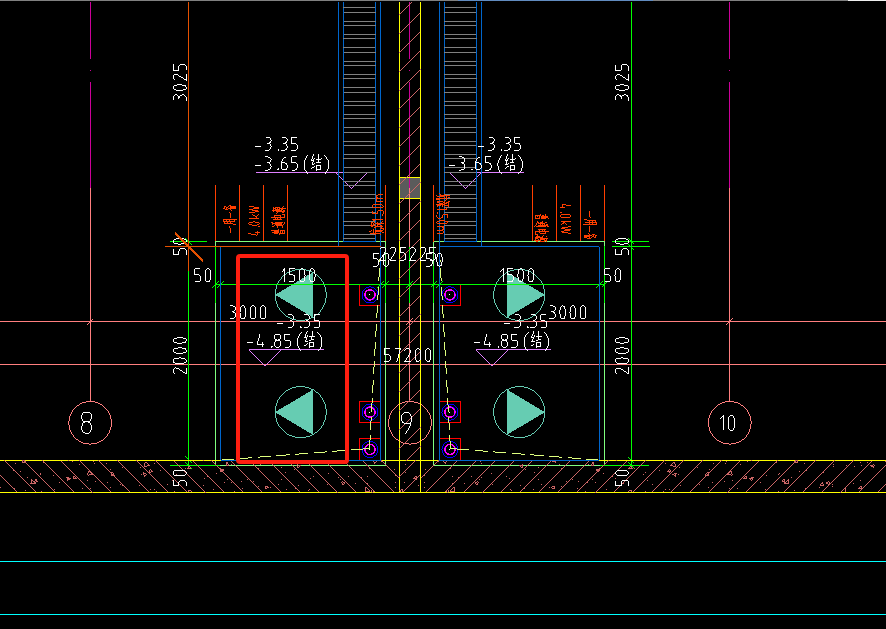Select the upper right-pointing pump symbol under 1500
886x629 pixels.
(519, 294)
